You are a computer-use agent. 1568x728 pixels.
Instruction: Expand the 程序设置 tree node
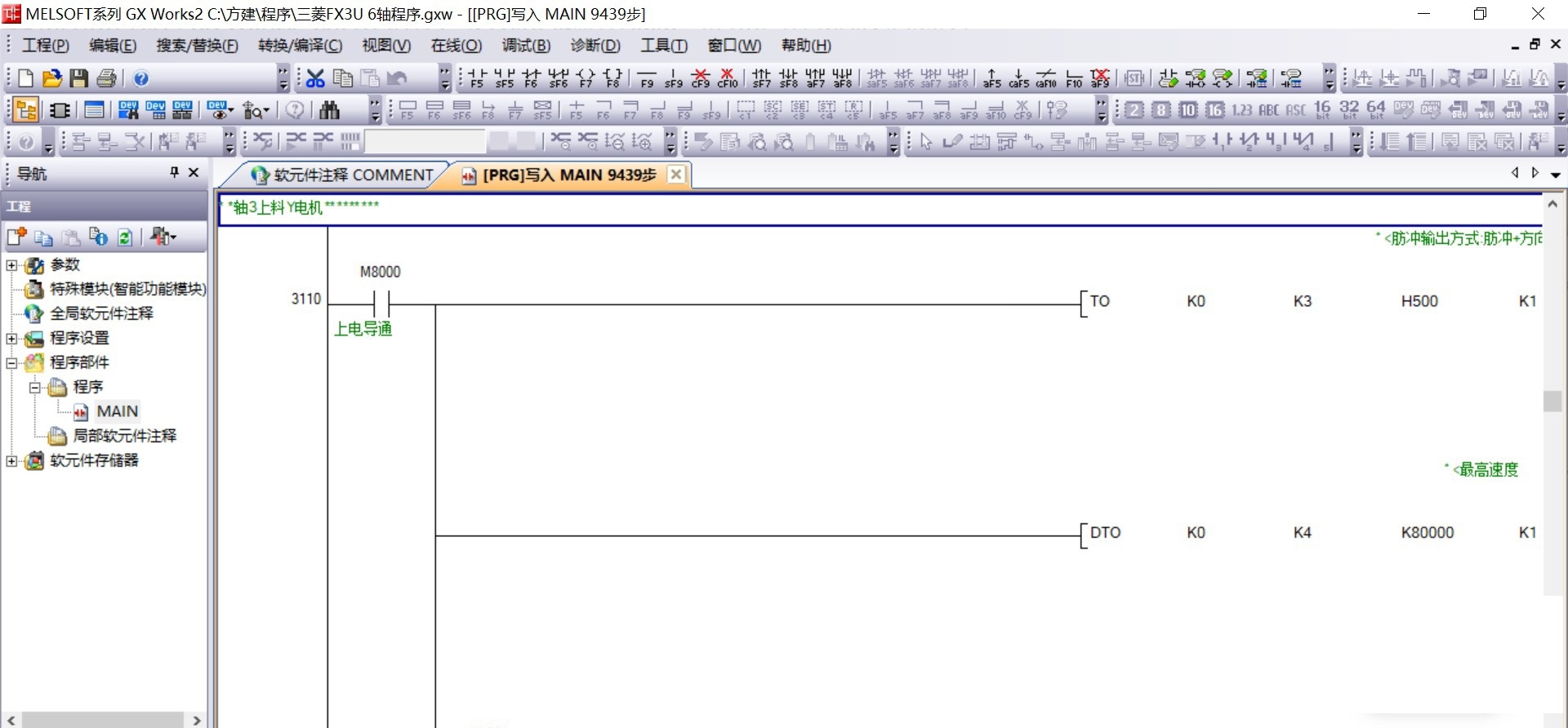point(11,339)
